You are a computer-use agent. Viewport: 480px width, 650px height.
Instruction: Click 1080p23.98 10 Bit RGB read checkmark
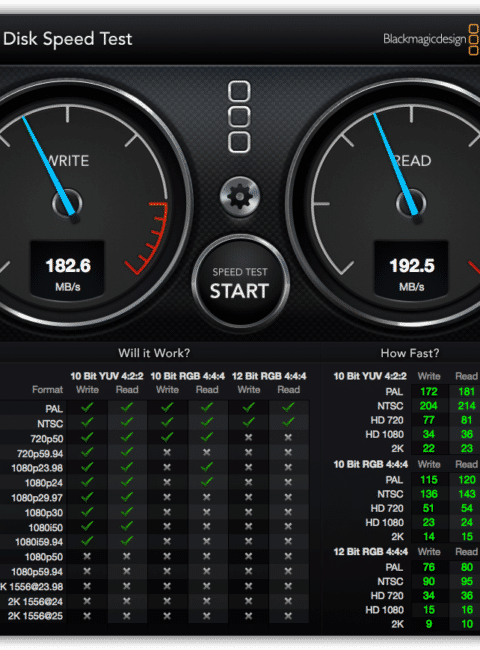pyautogui.click(x=207, y=467)
